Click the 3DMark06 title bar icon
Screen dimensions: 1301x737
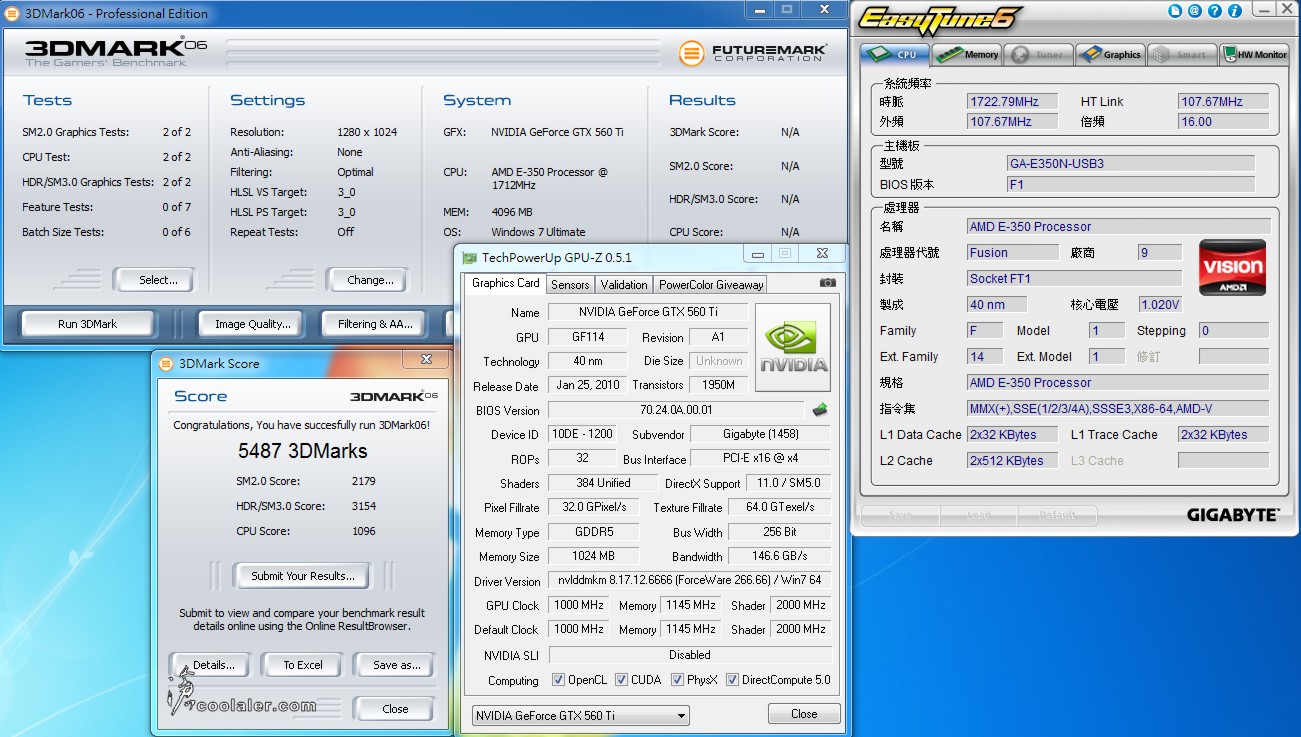point(11,13)
